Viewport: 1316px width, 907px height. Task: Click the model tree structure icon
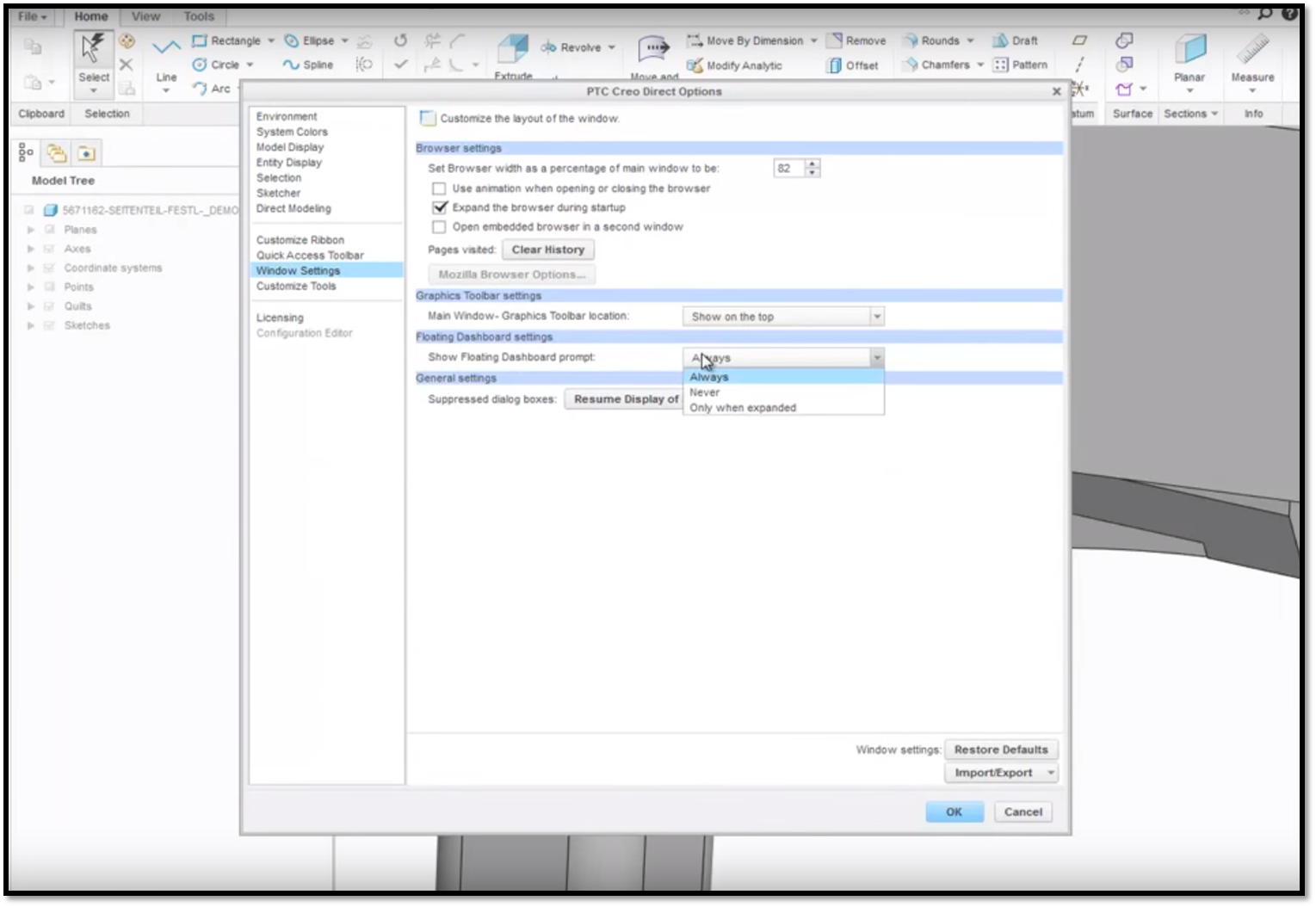coord(27,153)
